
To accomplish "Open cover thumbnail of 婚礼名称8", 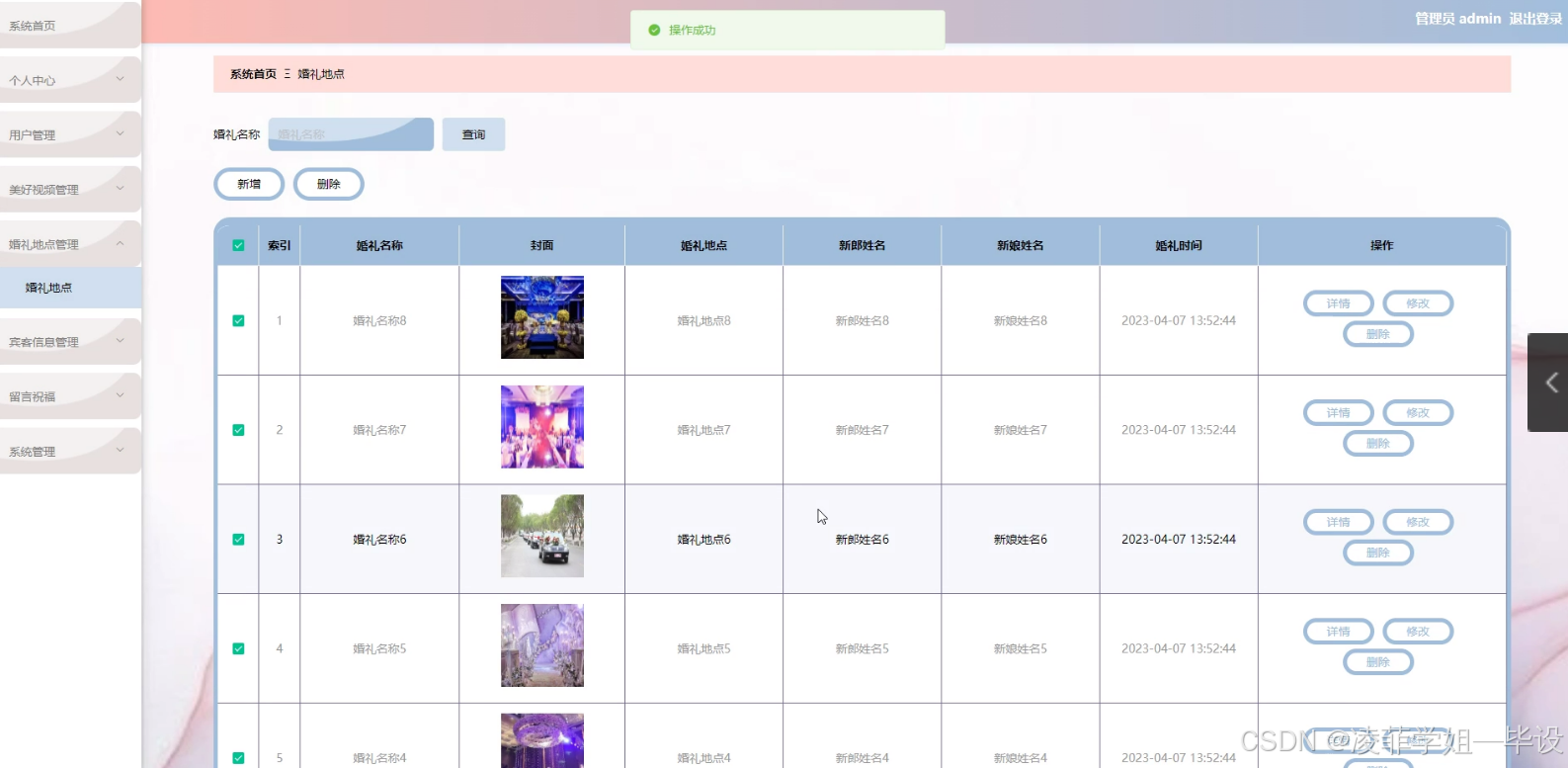I will [x=542, y=317].
